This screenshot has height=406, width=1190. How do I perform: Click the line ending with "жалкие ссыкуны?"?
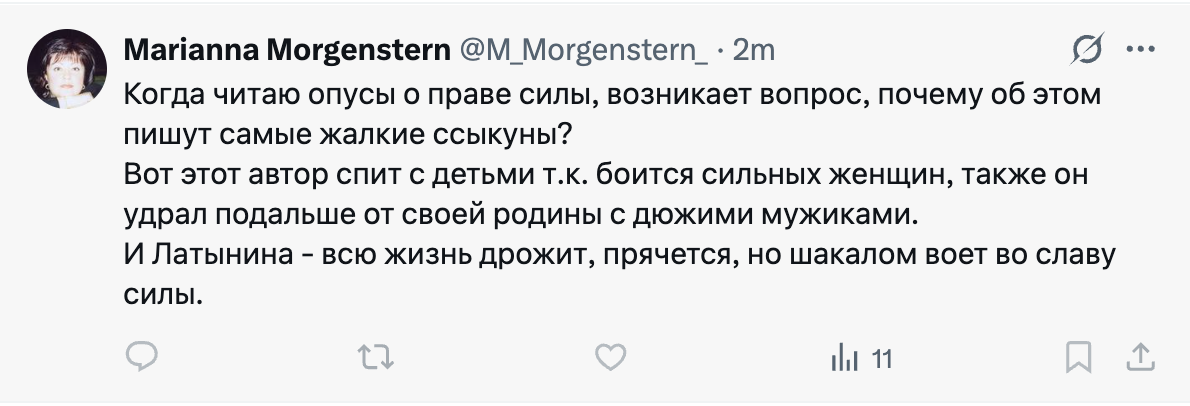coord(355,135)
